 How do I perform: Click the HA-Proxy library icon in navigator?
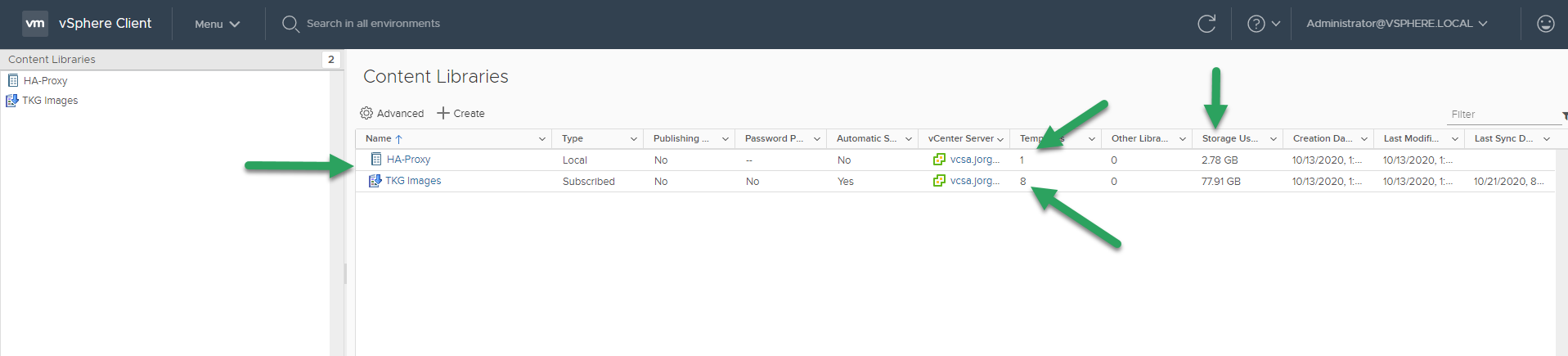pos(13,80)
